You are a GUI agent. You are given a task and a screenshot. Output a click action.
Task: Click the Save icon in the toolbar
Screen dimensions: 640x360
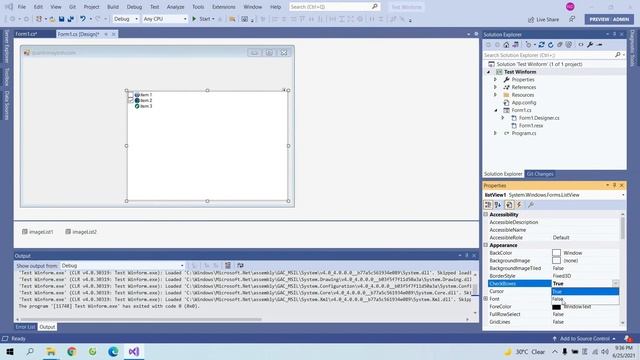point(61,19)
